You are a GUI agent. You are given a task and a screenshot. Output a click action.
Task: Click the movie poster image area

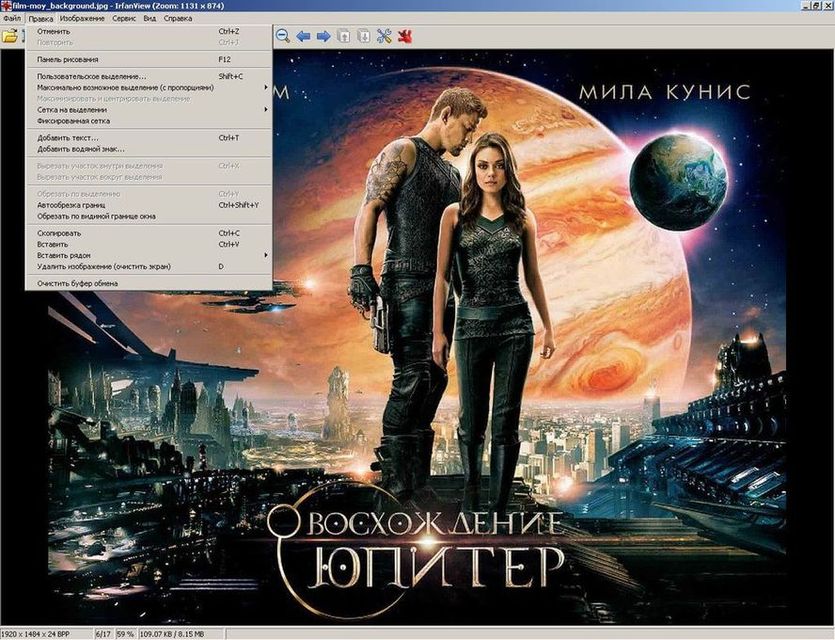click(550, 400)
